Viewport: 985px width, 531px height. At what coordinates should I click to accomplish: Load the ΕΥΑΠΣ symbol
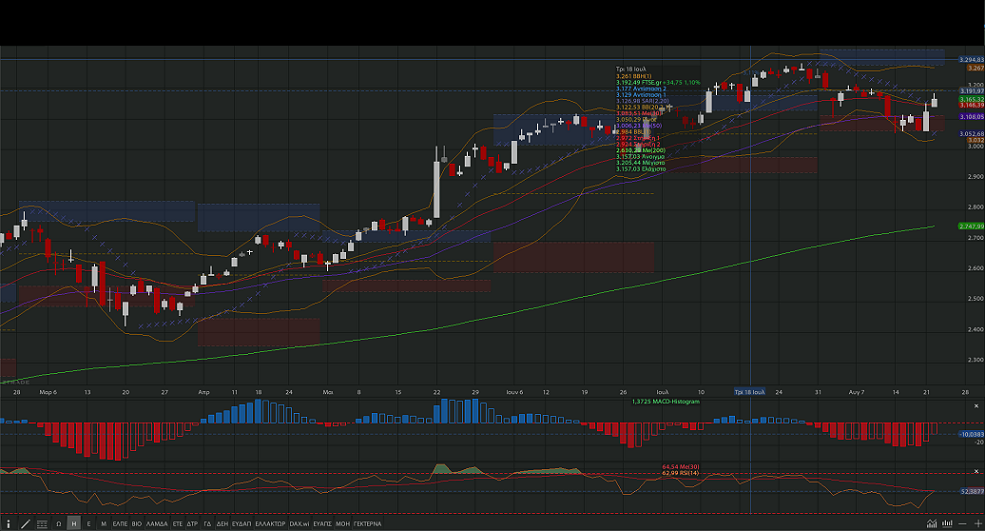coord(322,523)
